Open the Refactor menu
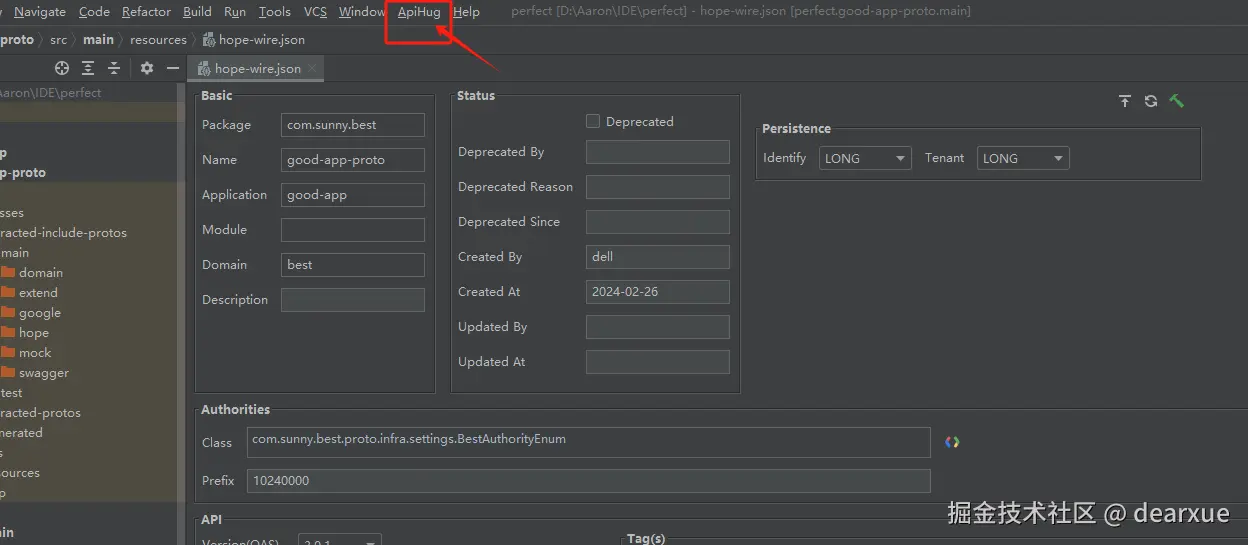 pos(146,12)
